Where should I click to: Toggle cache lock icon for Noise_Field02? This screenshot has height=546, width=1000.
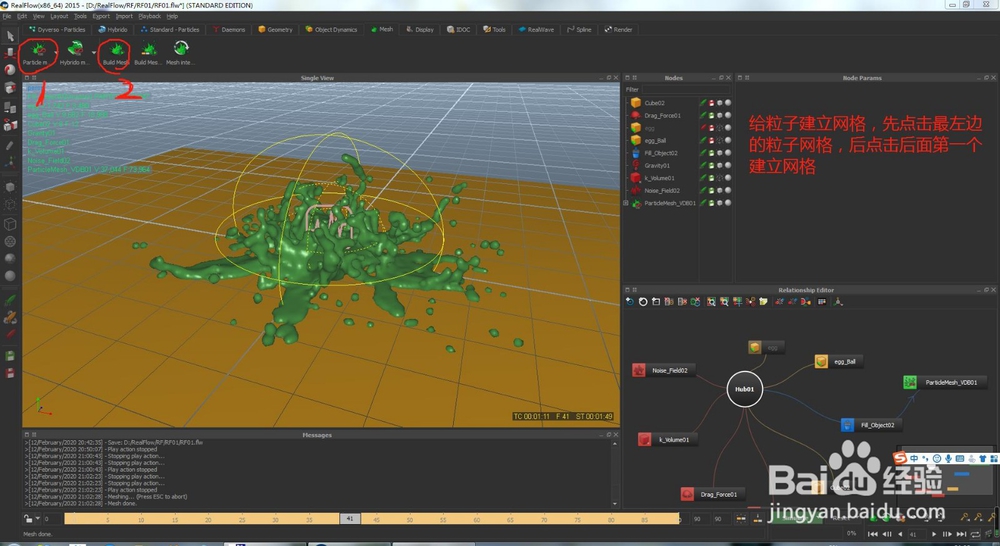(x=712, y=190)
